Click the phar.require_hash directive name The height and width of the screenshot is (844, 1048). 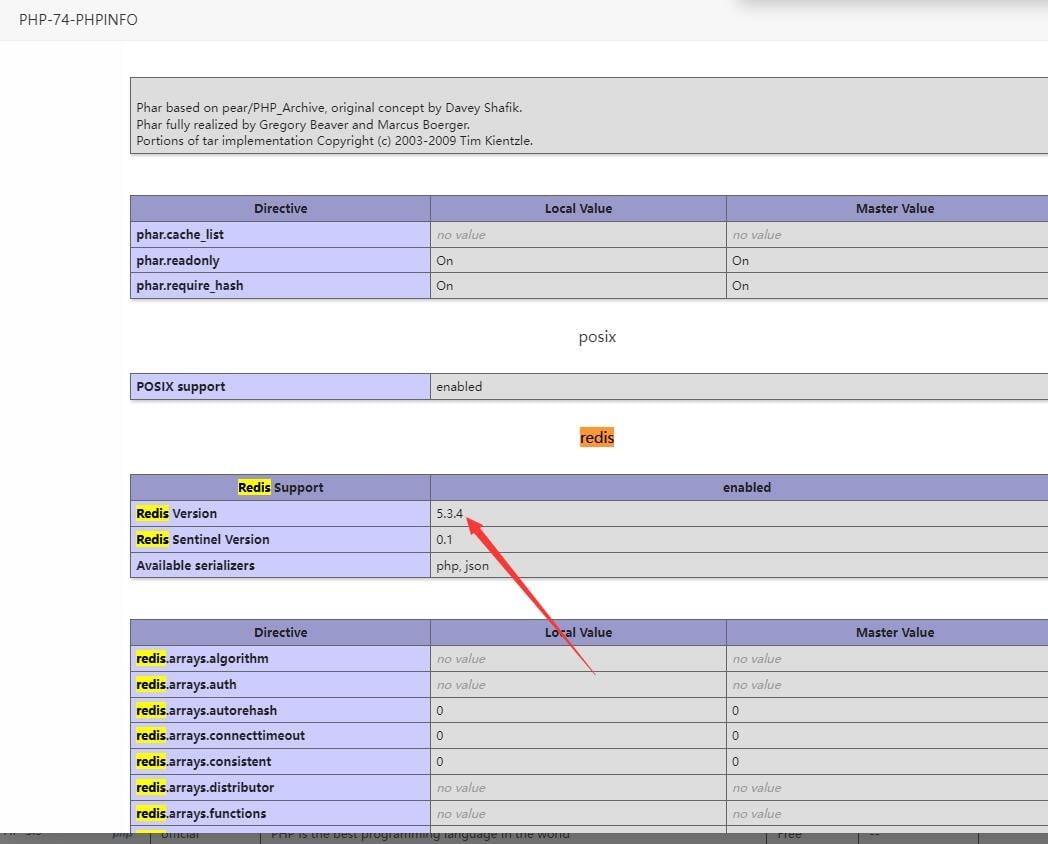190,285
